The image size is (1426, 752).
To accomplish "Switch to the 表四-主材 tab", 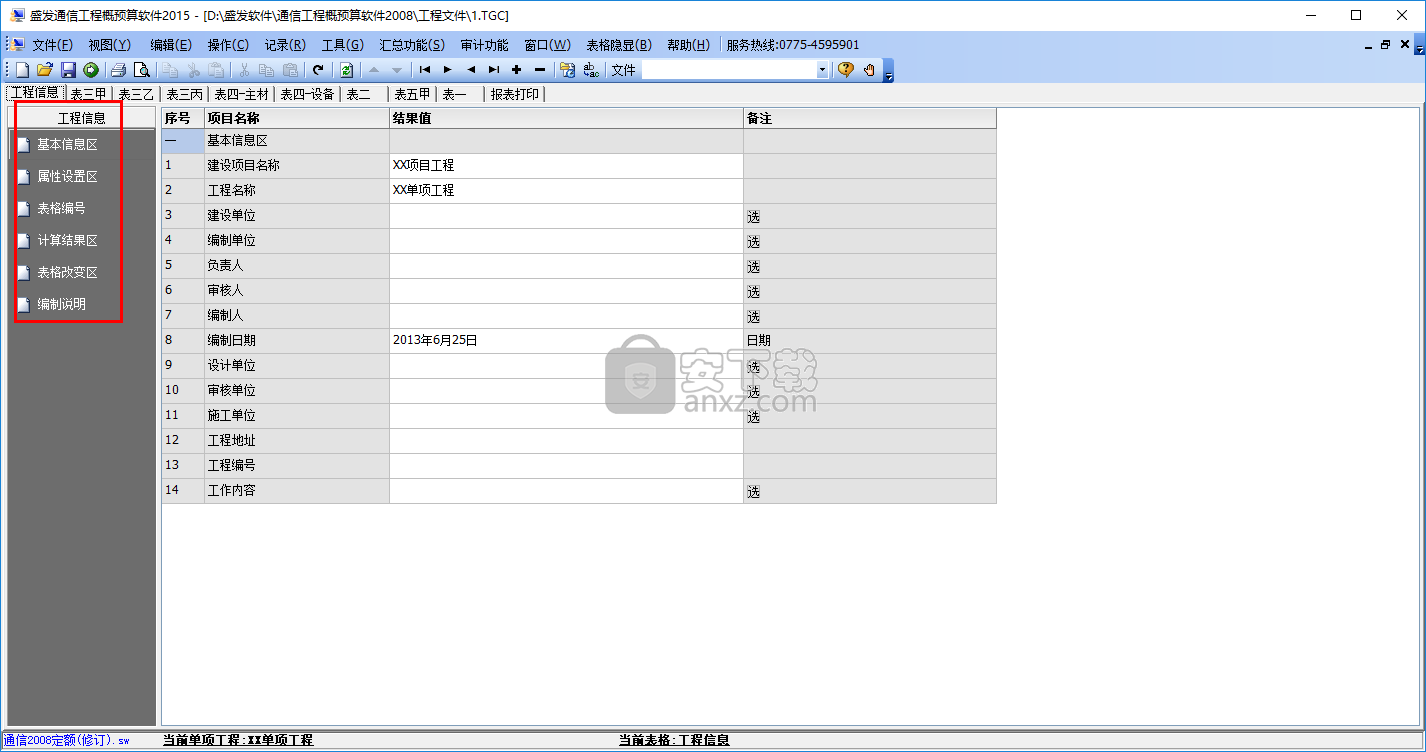I will click(x=241, y=94).
